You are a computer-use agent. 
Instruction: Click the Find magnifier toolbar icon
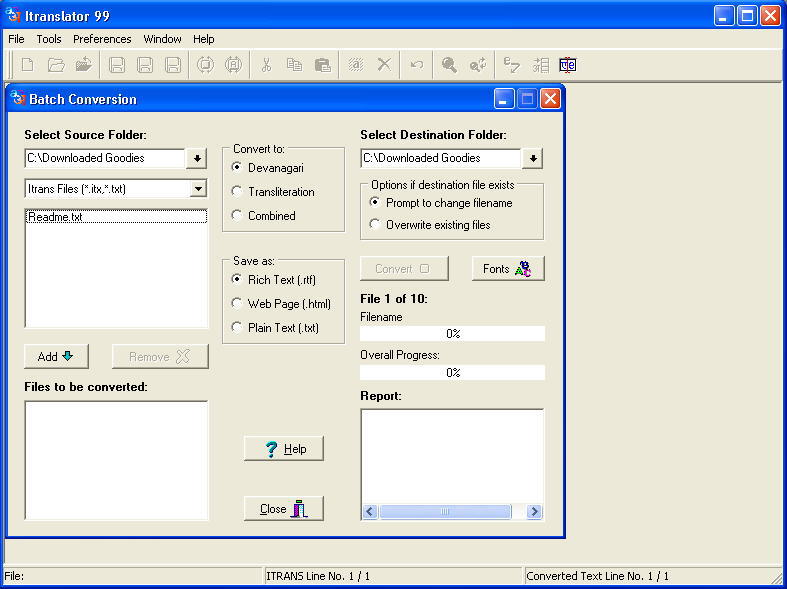449,65
